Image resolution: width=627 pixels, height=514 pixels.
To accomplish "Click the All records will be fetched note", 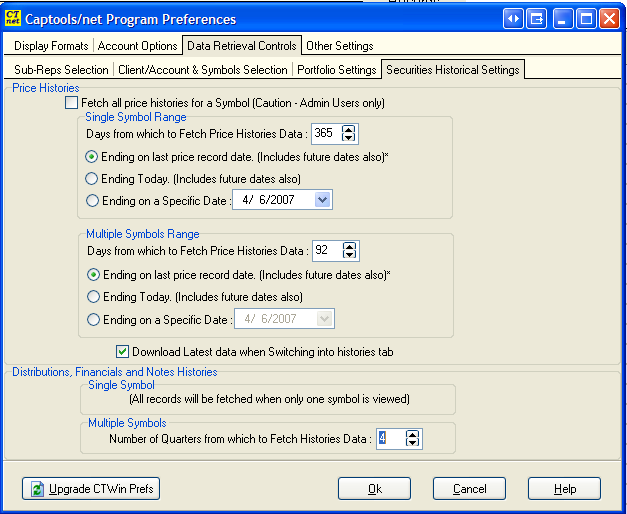I will pyautogui.click(x=270, y=399).
